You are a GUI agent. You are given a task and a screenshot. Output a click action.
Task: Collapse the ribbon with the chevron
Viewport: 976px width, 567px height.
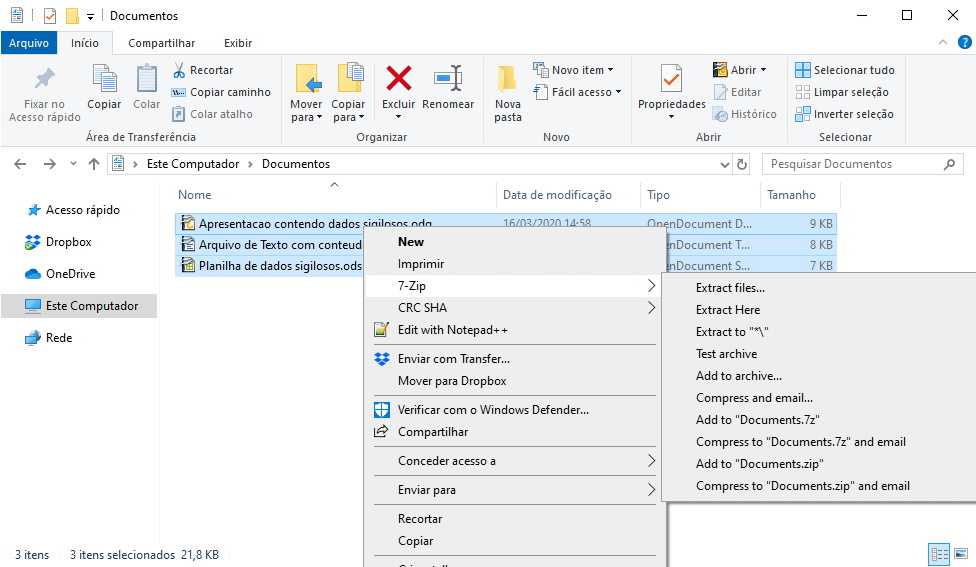point(942,42)
